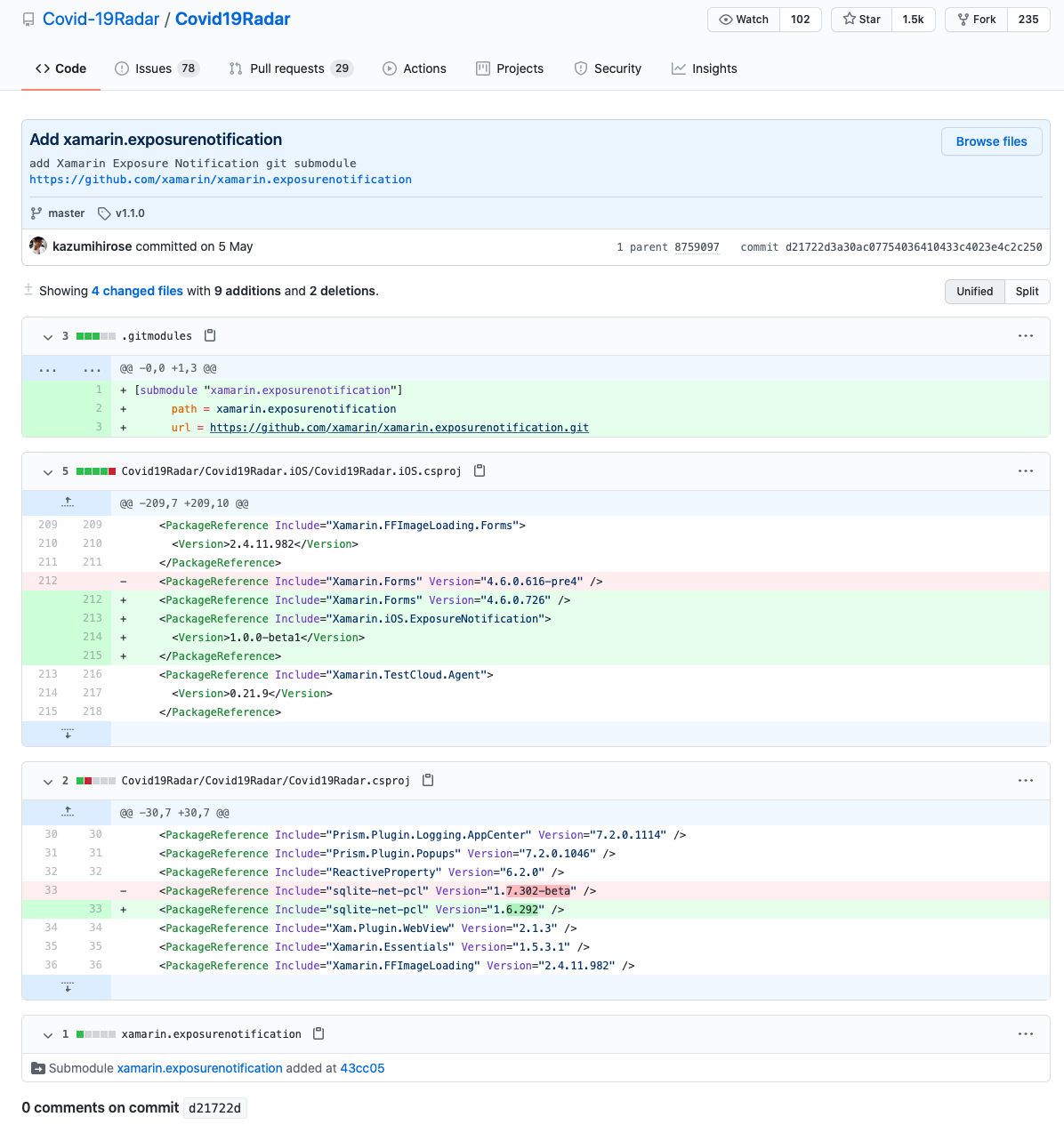Open options menu for xamarin.exposurenotification submodule
The width and height of the screenshot is (1064, 1125).
click(x=1026, y=1034)
